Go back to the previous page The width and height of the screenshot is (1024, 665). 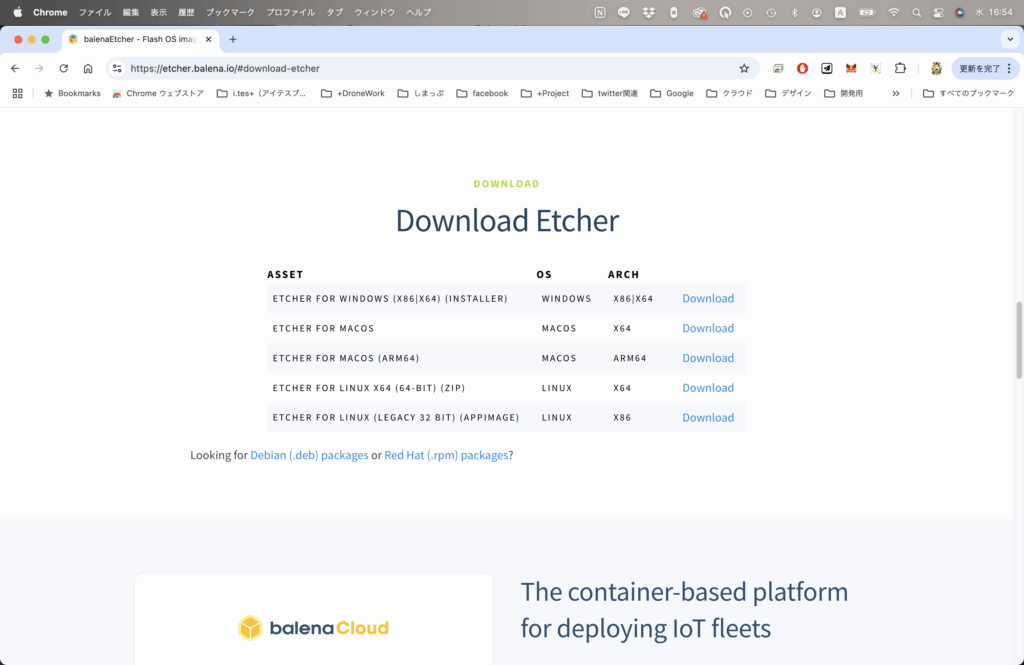[15, 68]
